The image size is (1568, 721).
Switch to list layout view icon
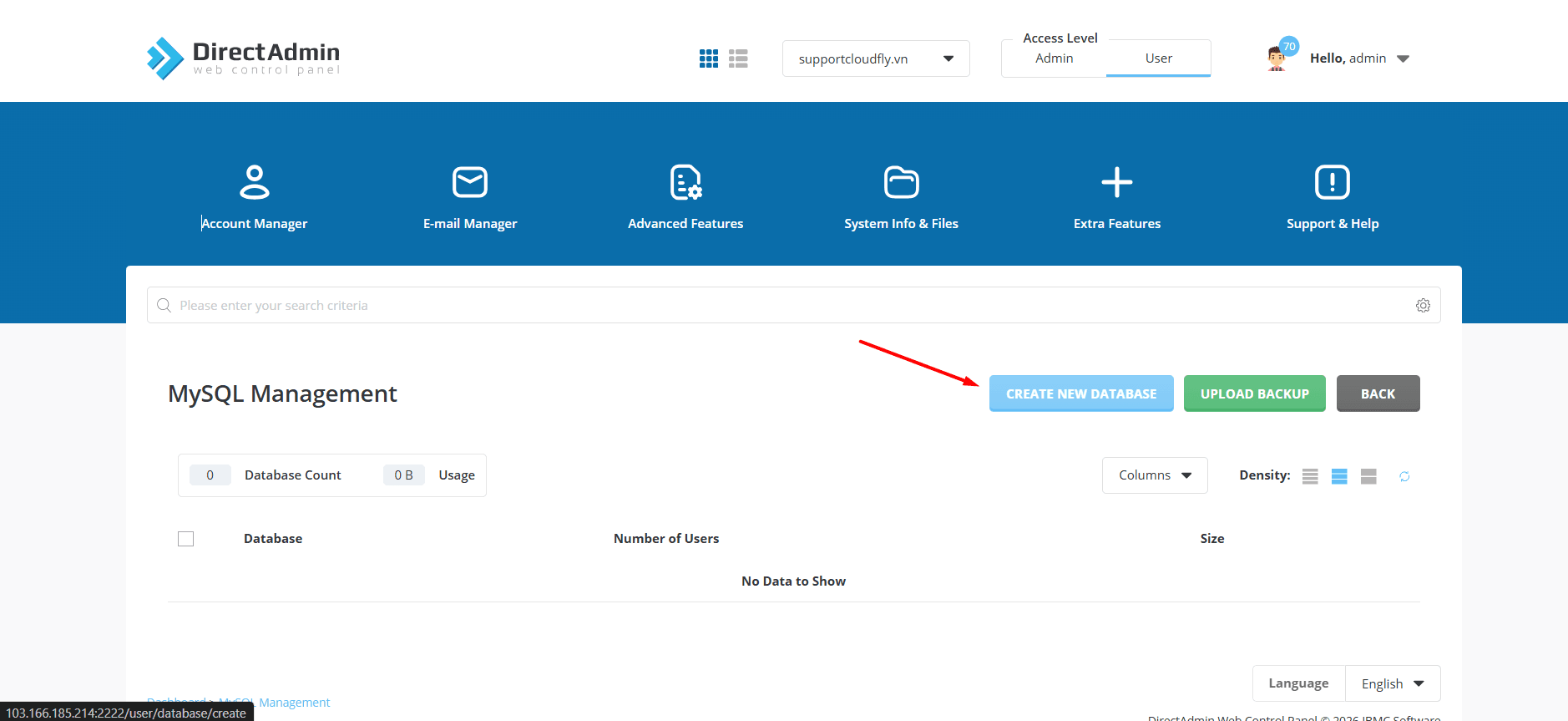point(738,58)
